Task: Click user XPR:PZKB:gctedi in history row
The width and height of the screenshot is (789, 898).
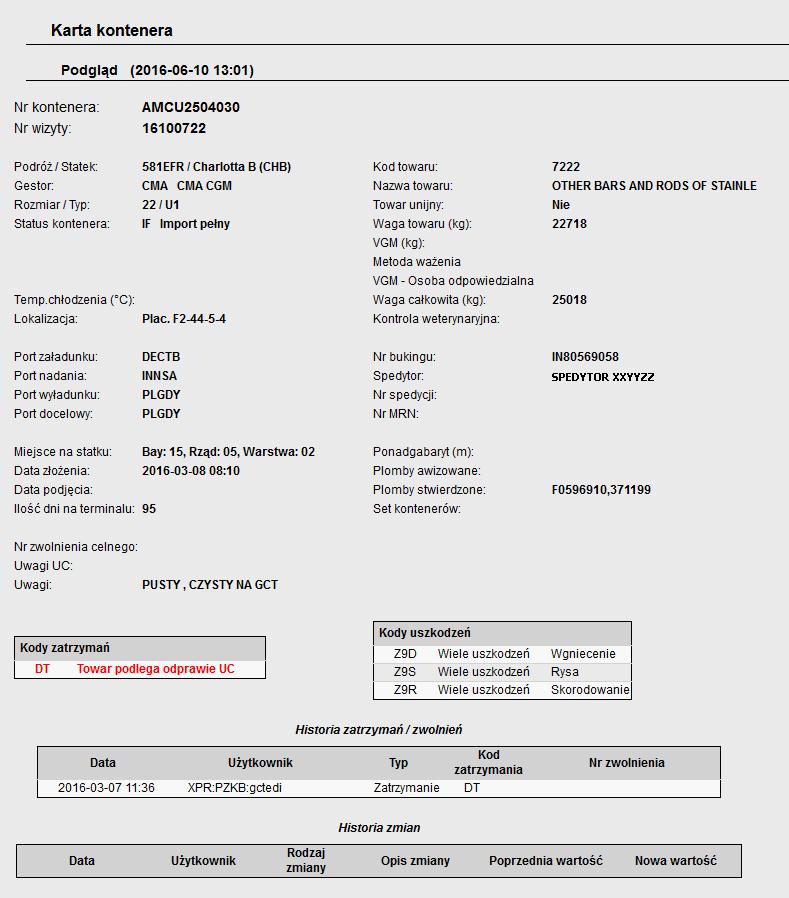Action: pyautogui.click(x=235, y=788)
